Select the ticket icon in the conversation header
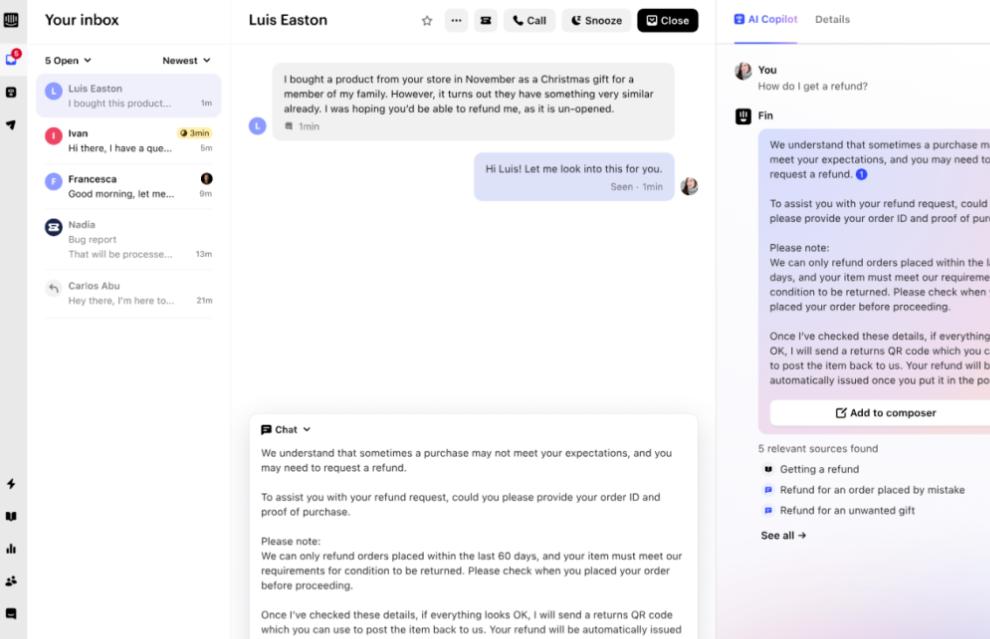The width and height of the screenshot is (990, 639). click(x=485, y=19)
